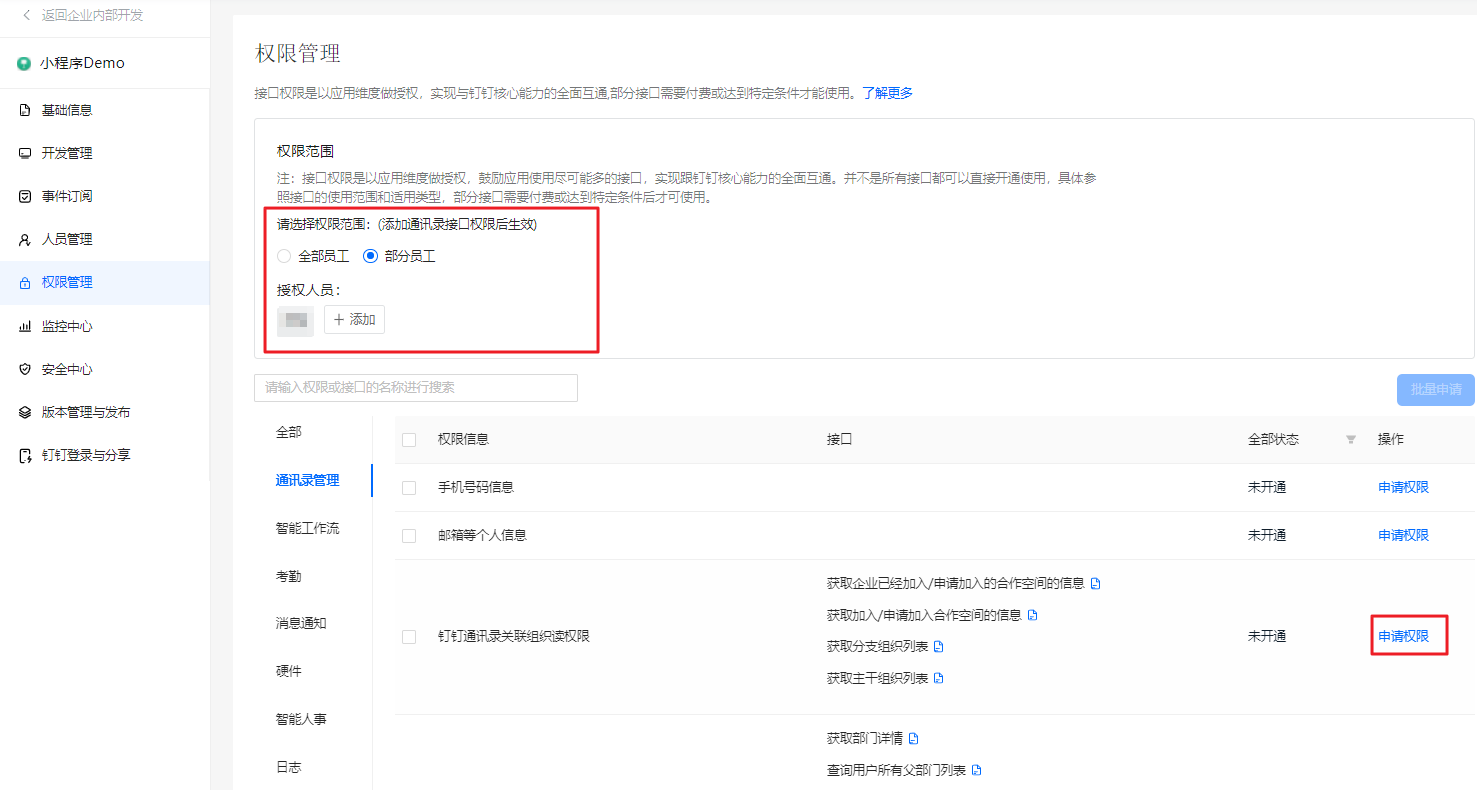Follow the 了解更多 link

(887, 93)
